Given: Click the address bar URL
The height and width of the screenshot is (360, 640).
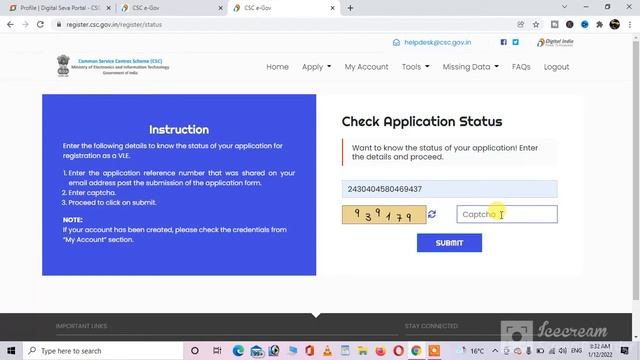Looking at the screenshot, I should 114,24.
